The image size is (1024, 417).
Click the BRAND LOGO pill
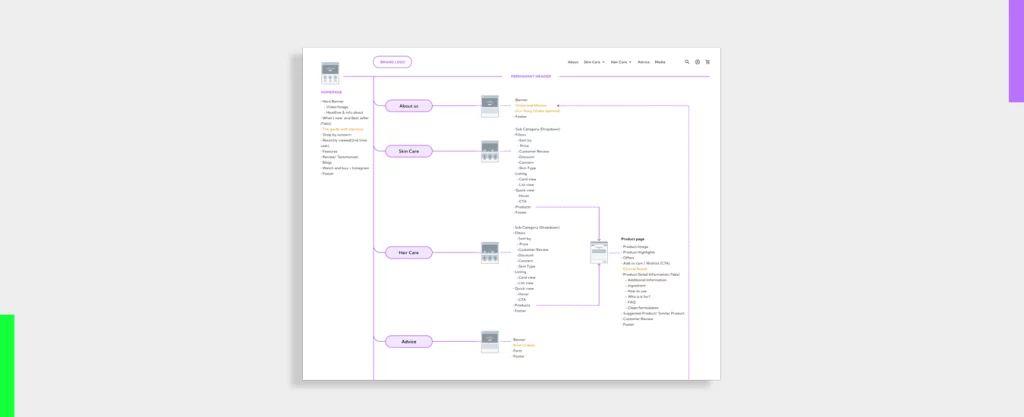tap(392, 62)
